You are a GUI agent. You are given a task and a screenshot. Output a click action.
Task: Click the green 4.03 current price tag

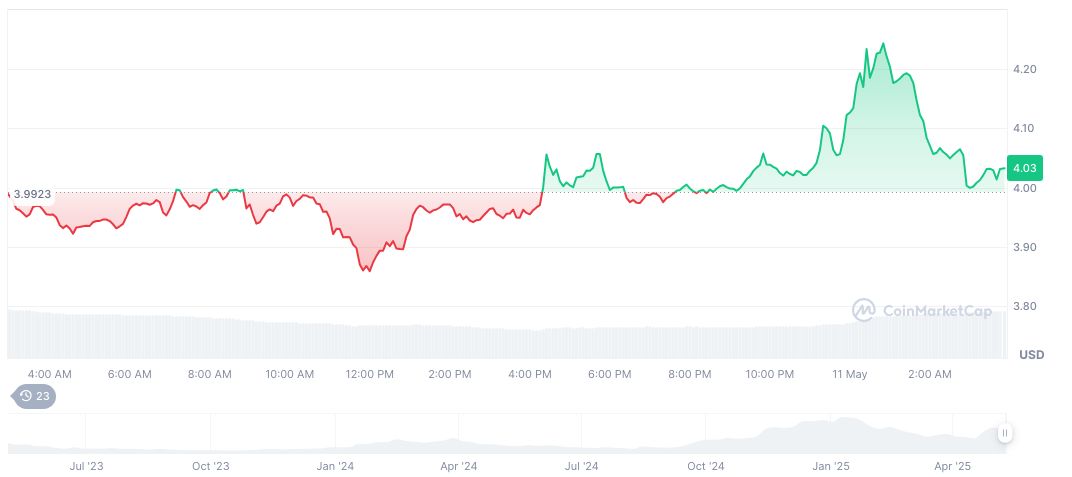[1027, 168]
